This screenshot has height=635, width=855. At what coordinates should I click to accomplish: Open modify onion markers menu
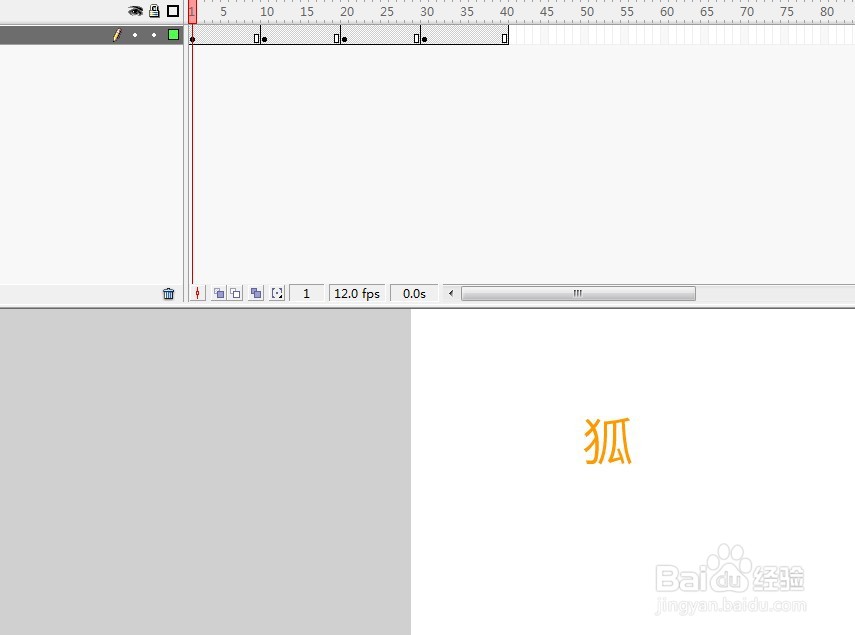pyautogui.click(x=278, y=293)
